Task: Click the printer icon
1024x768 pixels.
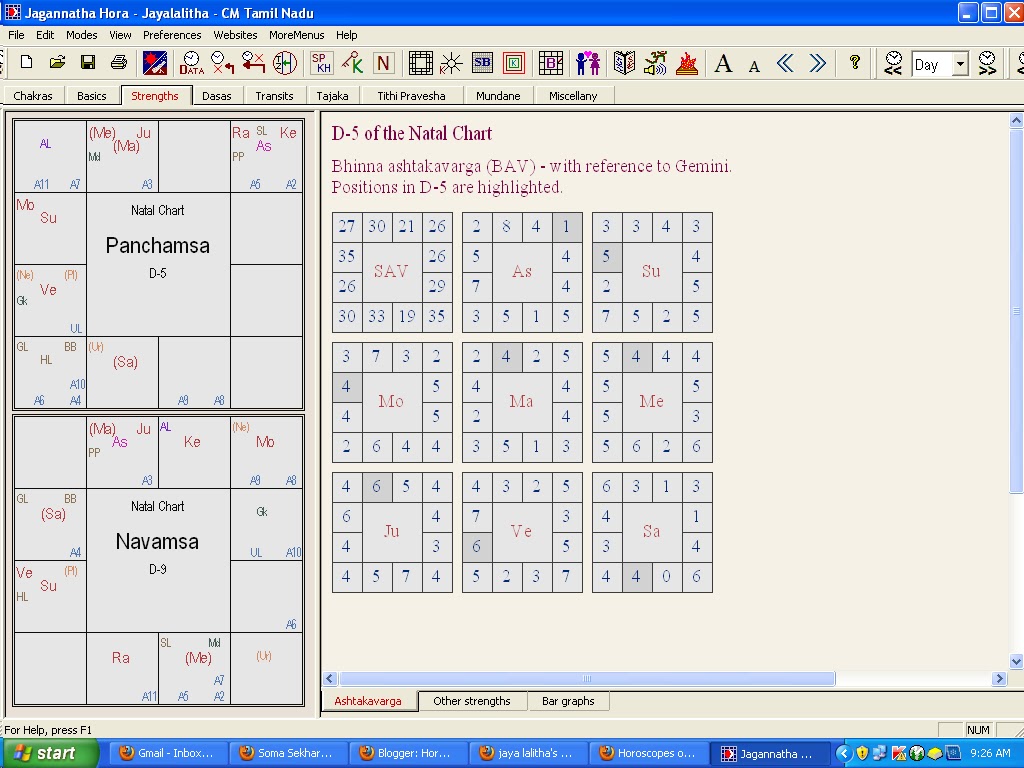Action: (118, 63)
